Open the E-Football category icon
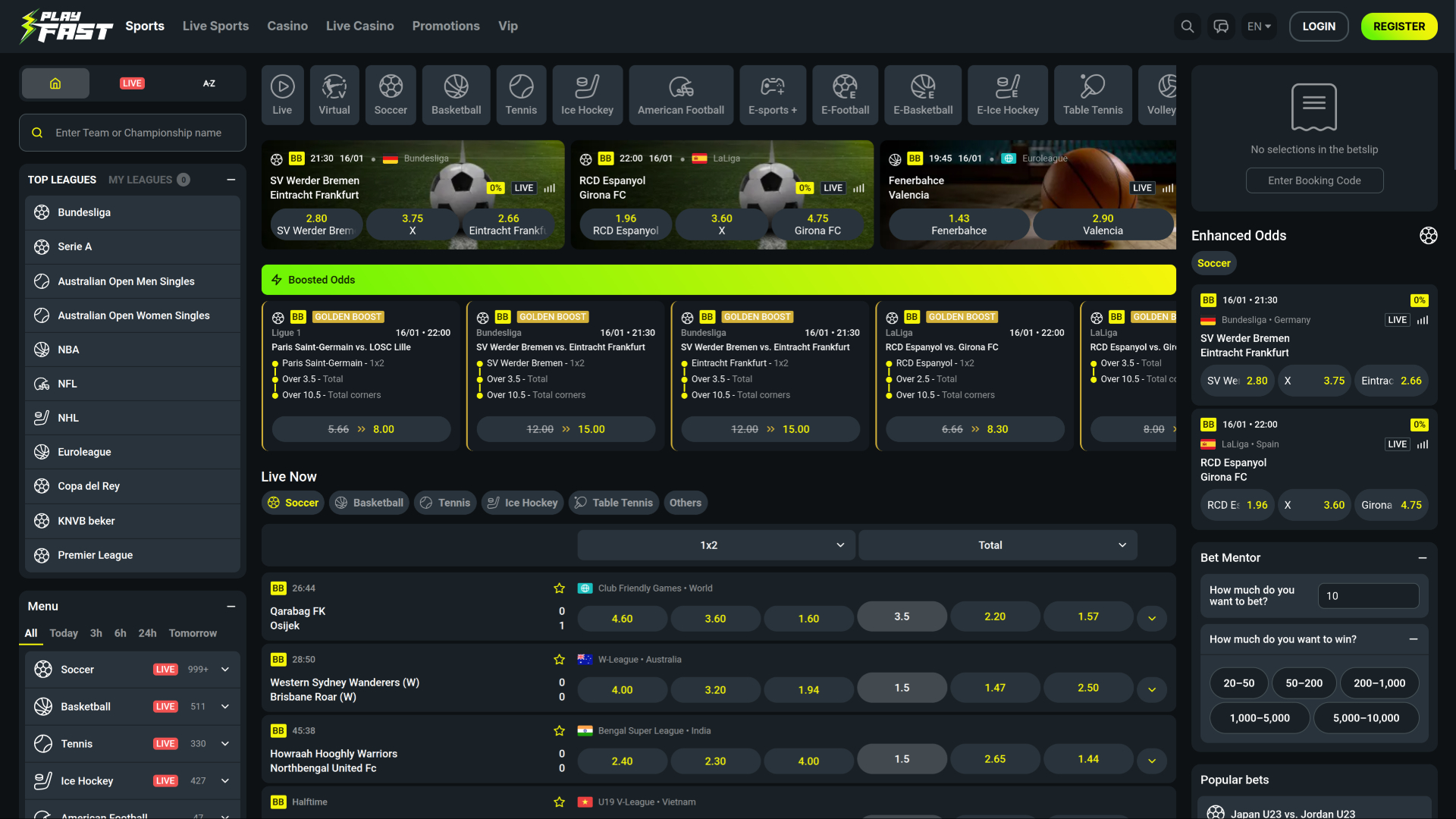 click(844, 94)
